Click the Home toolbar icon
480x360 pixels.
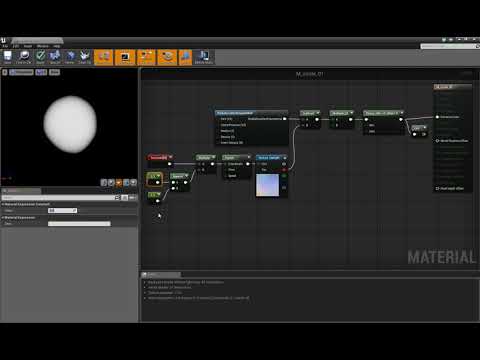[x=70, y=57]
